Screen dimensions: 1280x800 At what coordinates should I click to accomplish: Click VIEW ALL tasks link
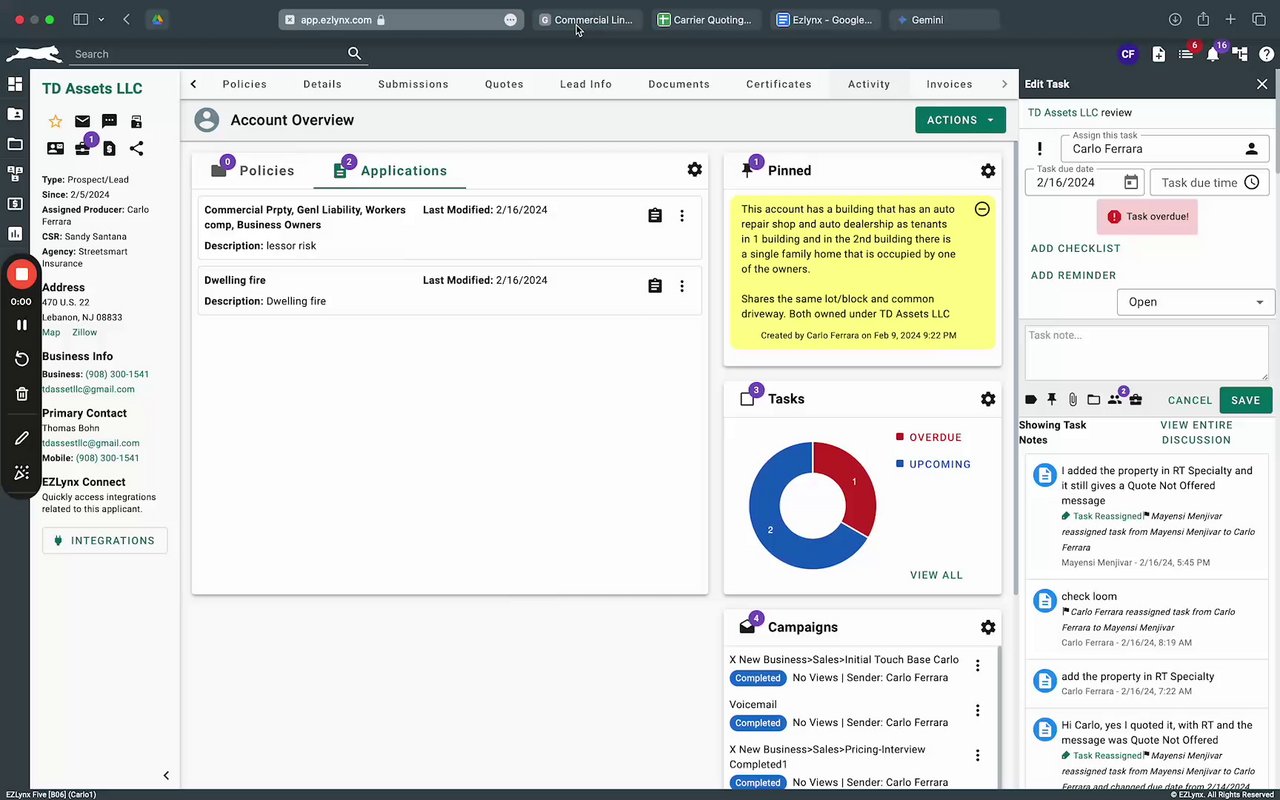click(936, 575)
